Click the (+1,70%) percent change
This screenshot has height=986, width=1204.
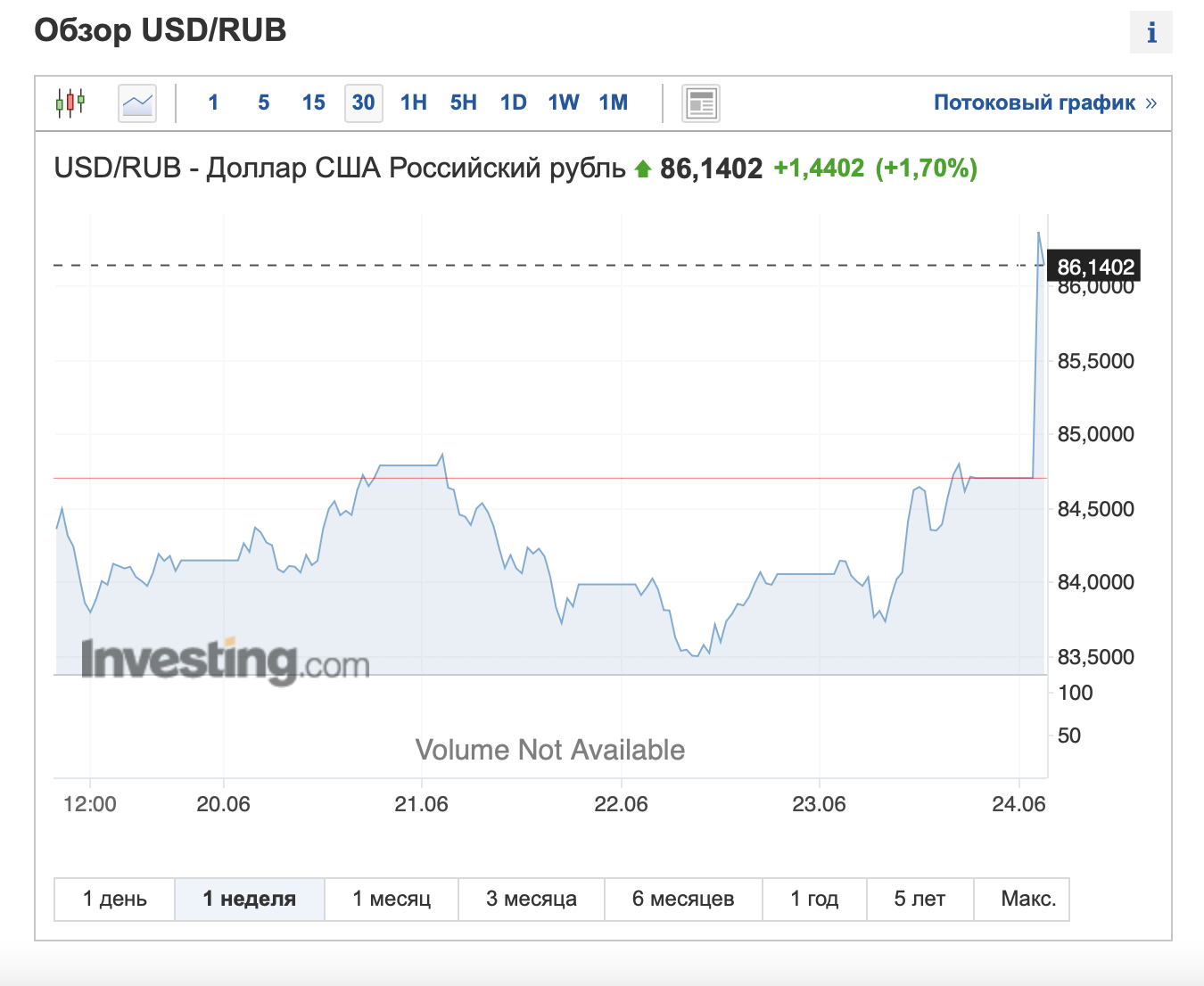tap(927, 168)
